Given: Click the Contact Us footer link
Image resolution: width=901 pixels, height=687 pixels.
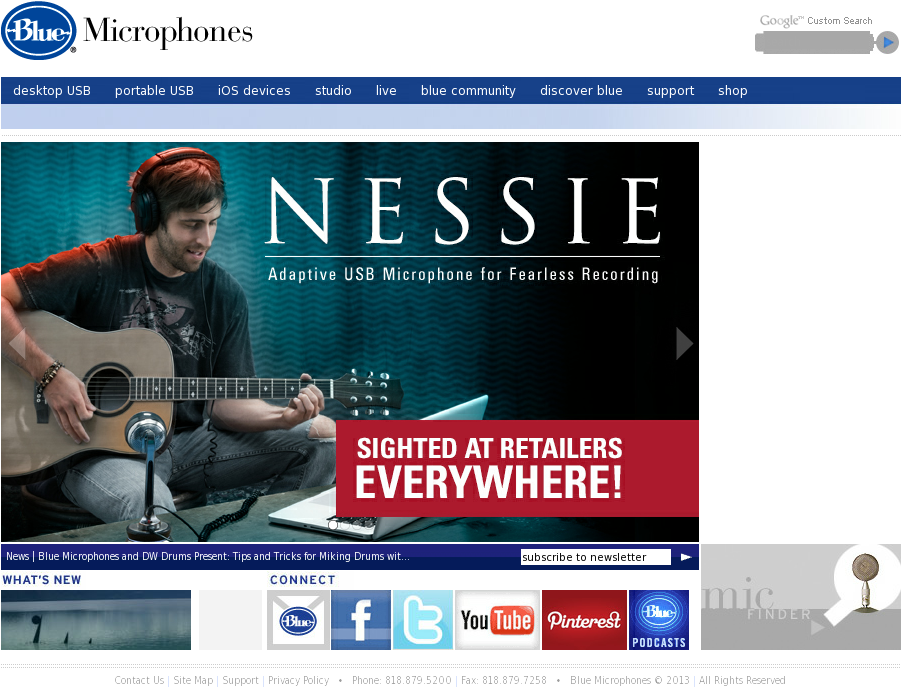Looking at the screenshot, I should pyautogui.click(x=139, y=680).
